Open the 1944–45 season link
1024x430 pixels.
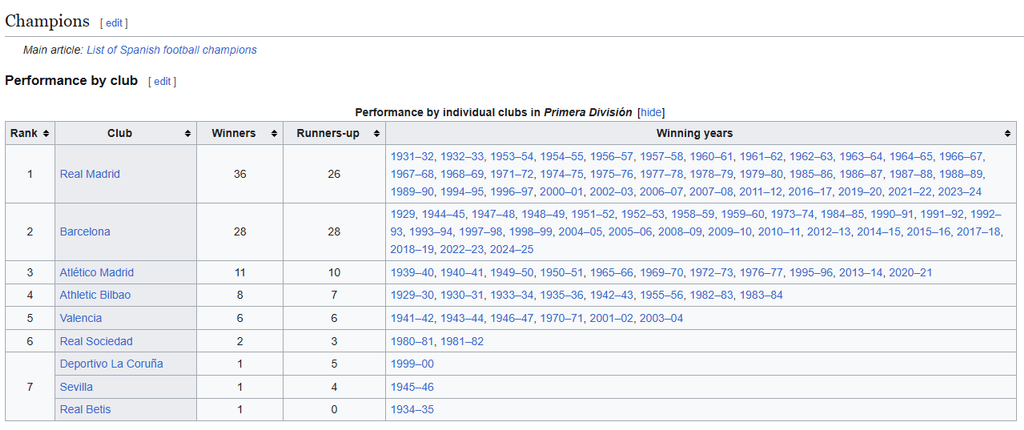[443, 214]
